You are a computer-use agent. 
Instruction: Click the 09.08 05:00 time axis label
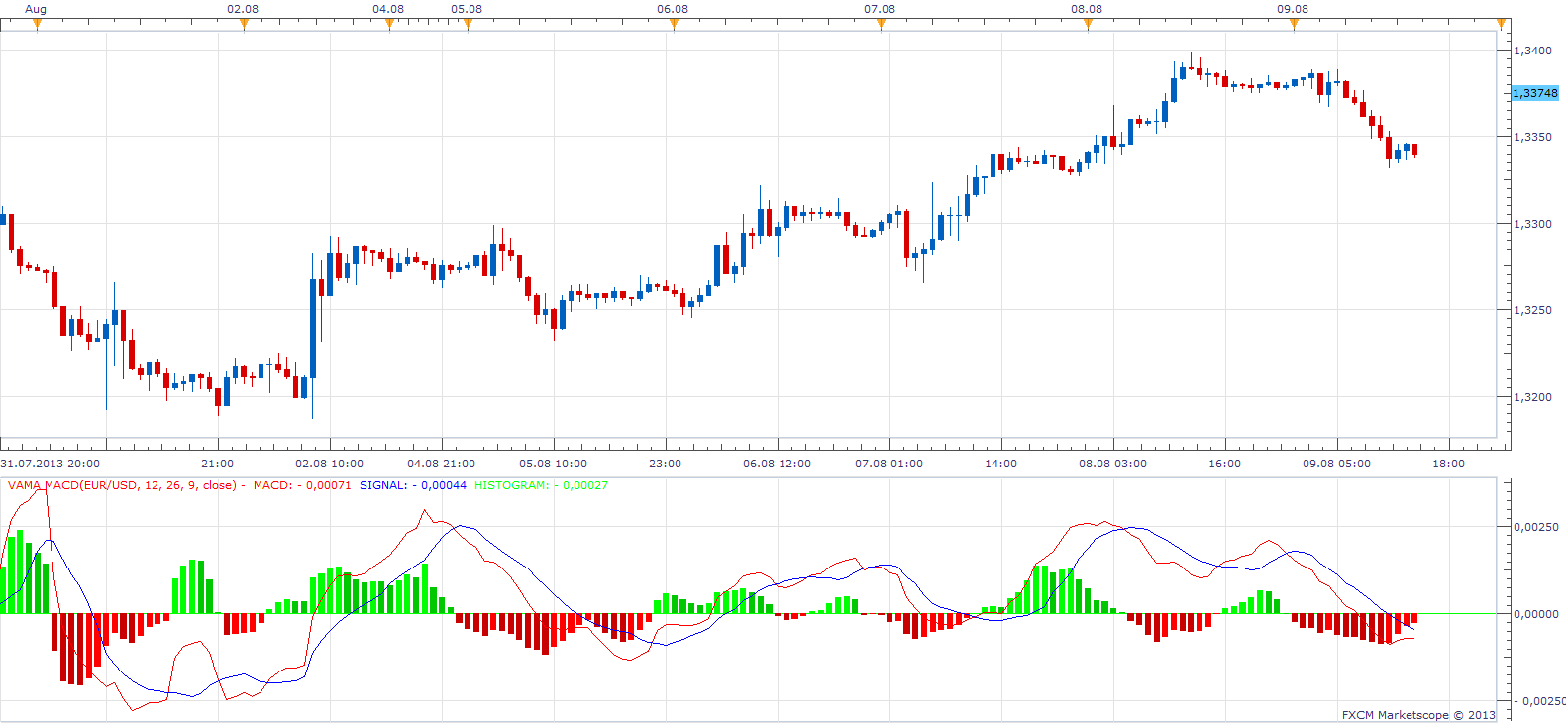(x=1336, y=464)
